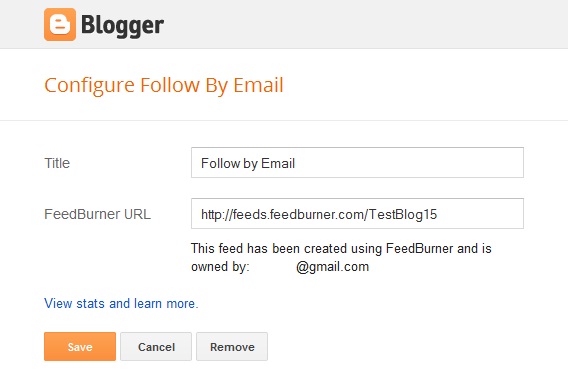Open View stats and learn more link
This screenshot has height=380, width=568.
(x=121, y=304)
